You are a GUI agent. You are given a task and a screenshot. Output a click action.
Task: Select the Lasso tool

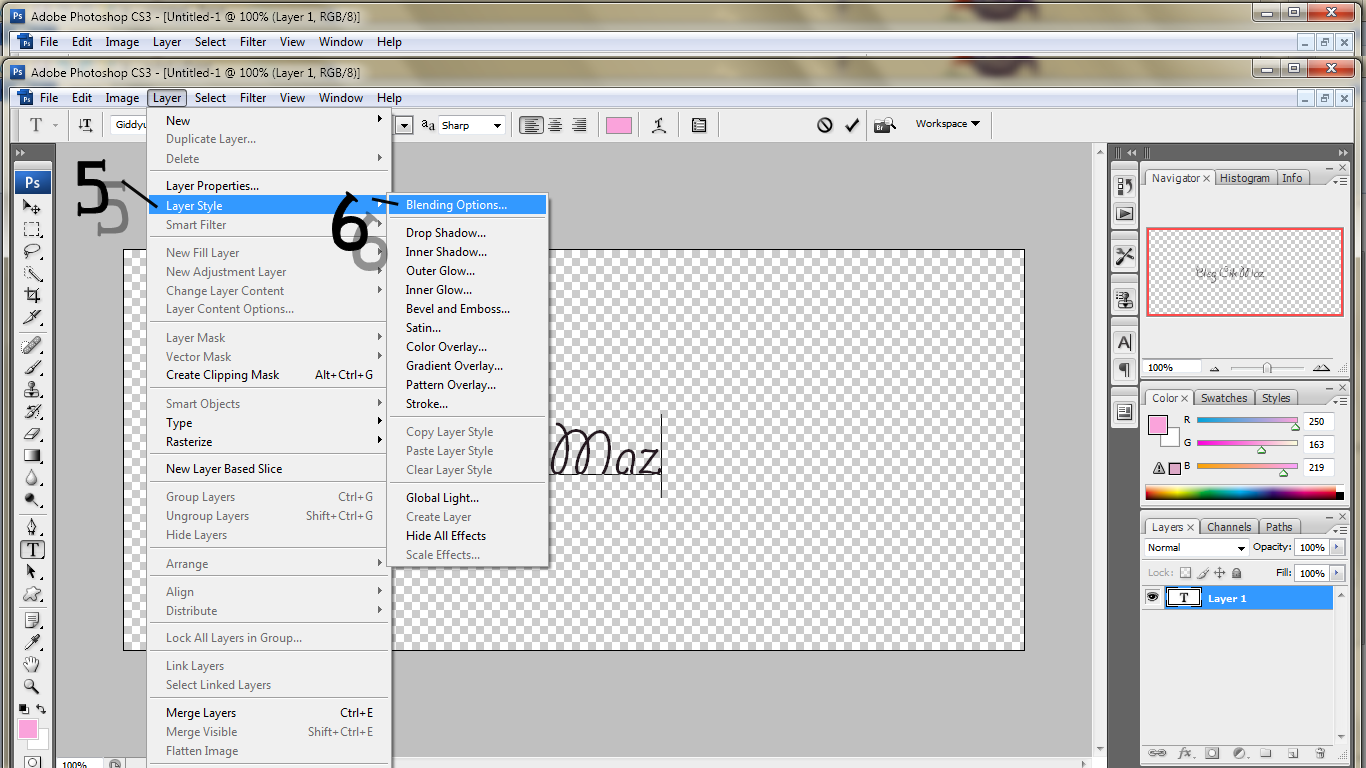point(32,251)
